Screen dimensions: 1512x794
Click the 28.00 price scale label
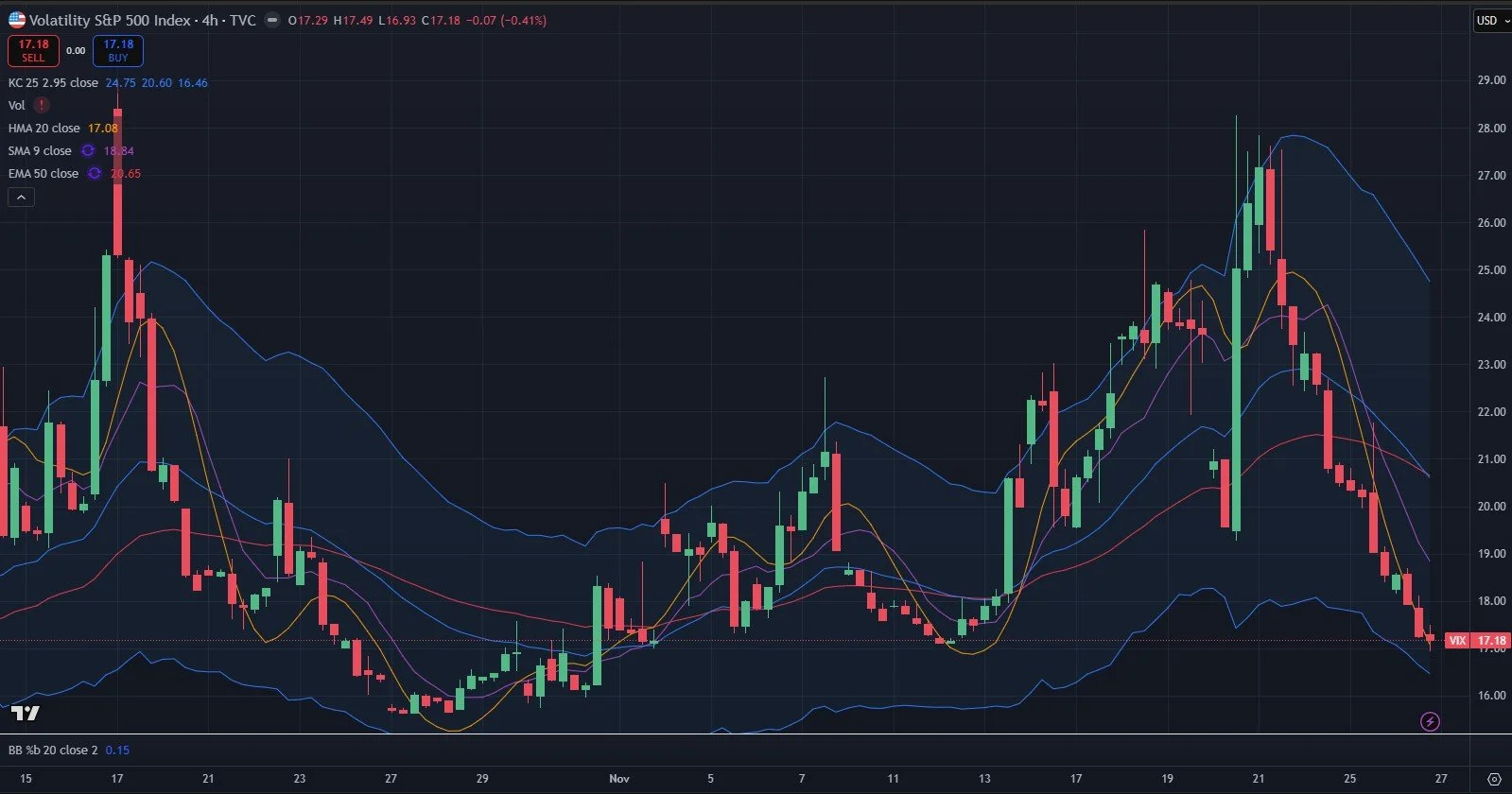(1491, 128)
